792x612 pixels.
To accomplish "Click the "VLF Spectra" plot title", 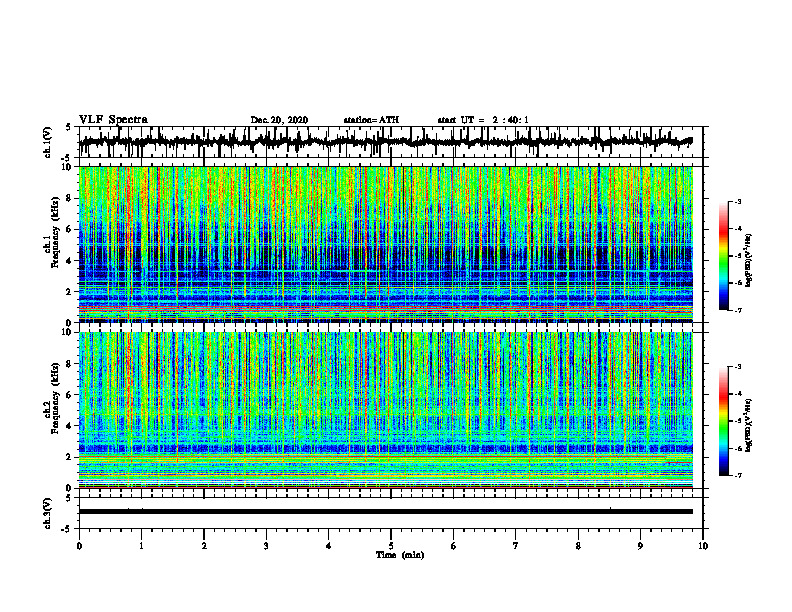I will tap(113, 120).
